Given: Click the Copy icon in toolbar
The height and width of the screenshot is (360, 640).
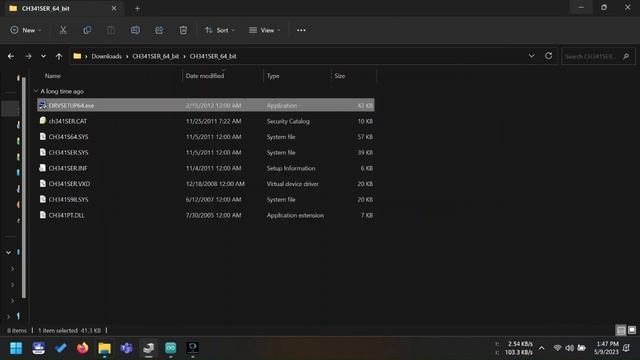Looking at the screenshot, I should point(87,30).
